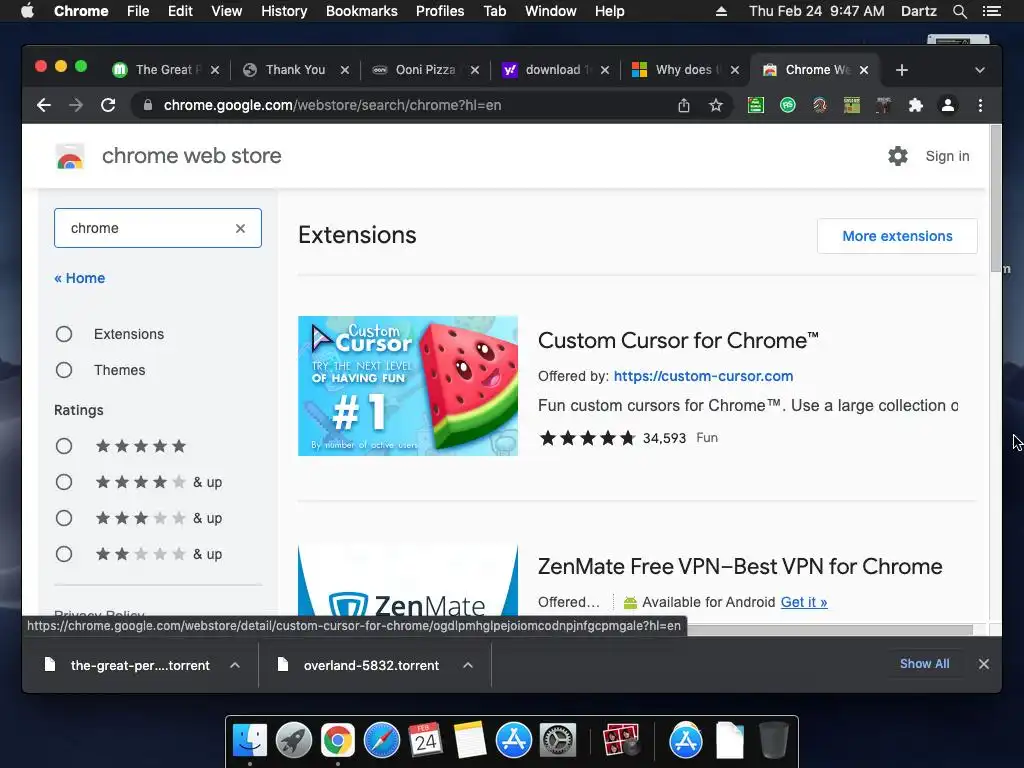Click the page vertical scrollbar thumb
This screenshot has width=1024, height=768.
pyautogui.click(x=995, y=198)
